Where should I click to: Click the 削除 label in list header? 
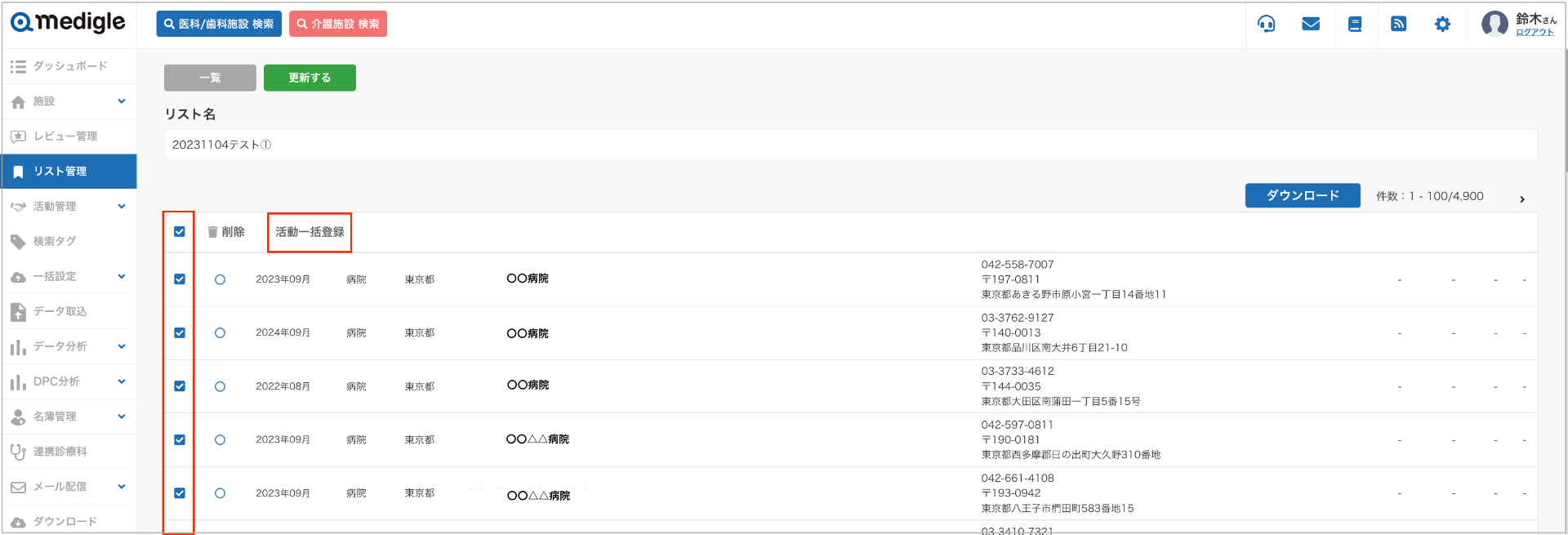click(x=234, y=232)
